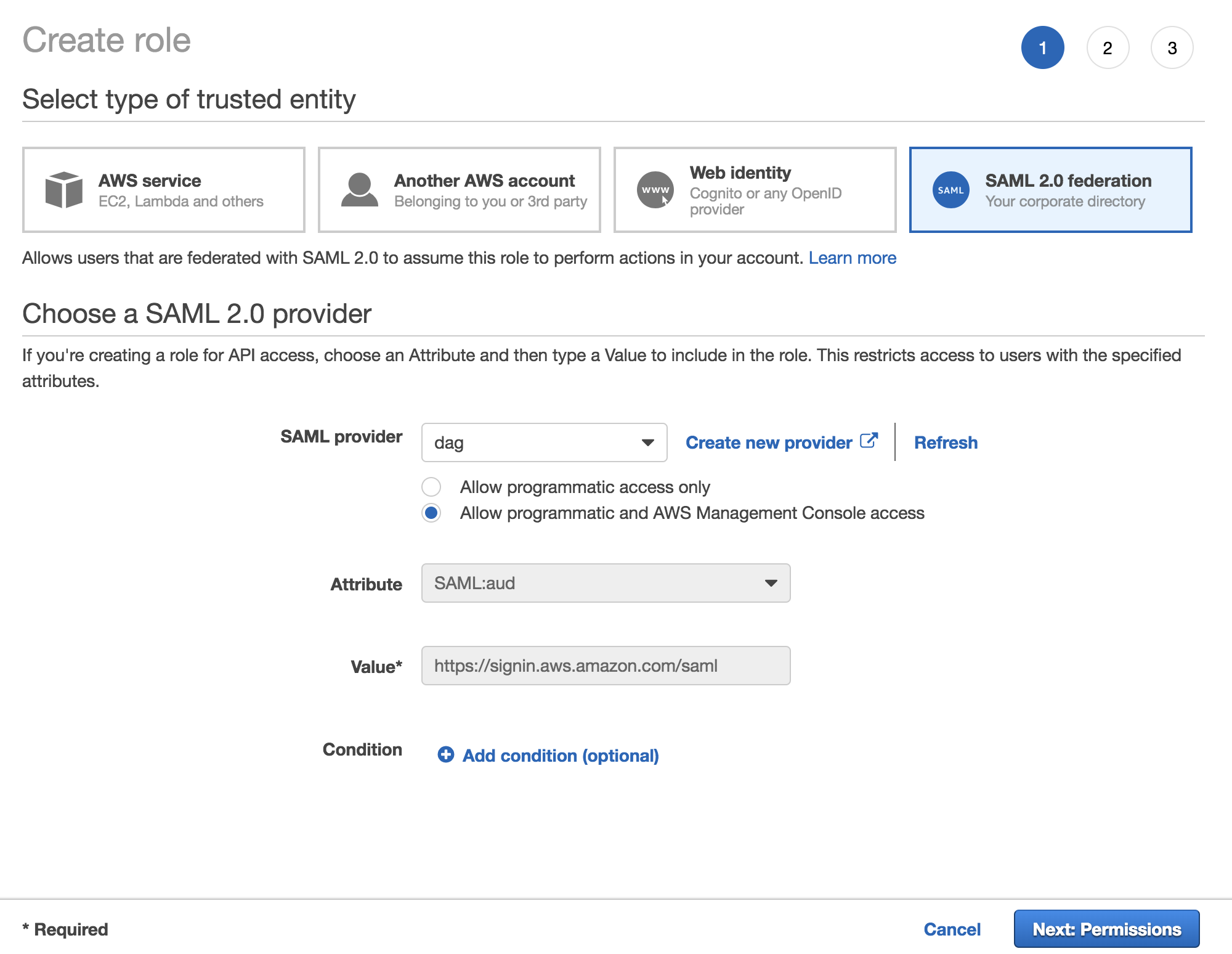Open the Learn more link
Screen dimensions: 1232x954
[853, 258]
